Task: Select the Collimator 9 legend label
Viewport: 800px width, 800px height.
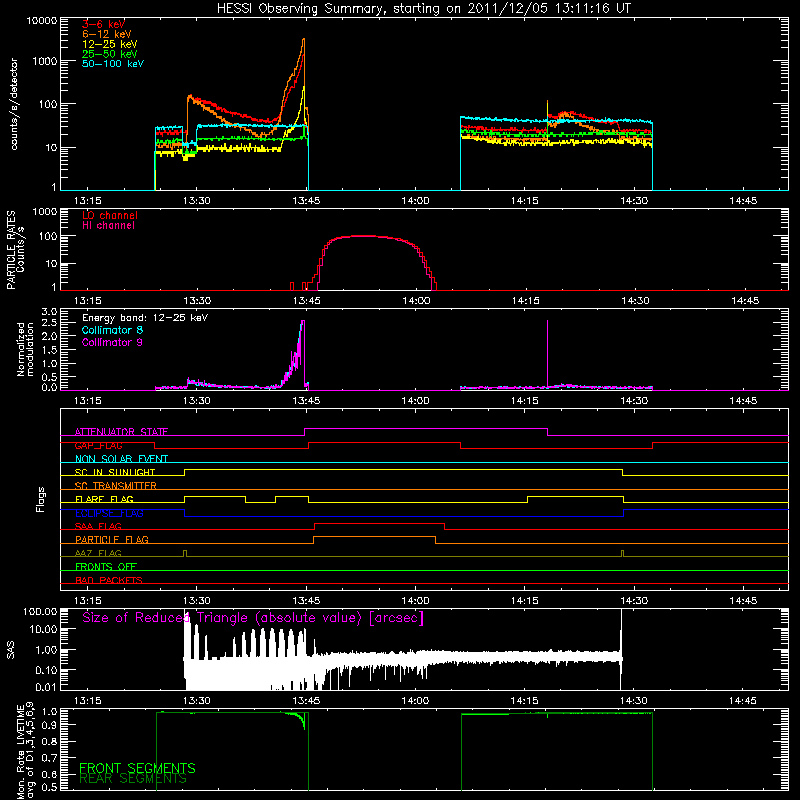Action: click(x=112, y=342)
